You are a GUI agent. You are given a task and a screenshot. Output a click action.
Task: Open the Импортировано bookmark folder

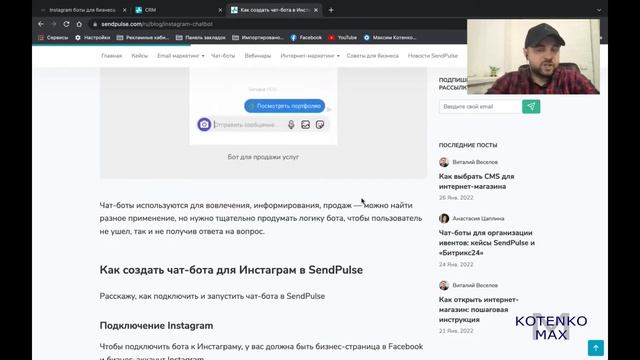tap(258, 38)
